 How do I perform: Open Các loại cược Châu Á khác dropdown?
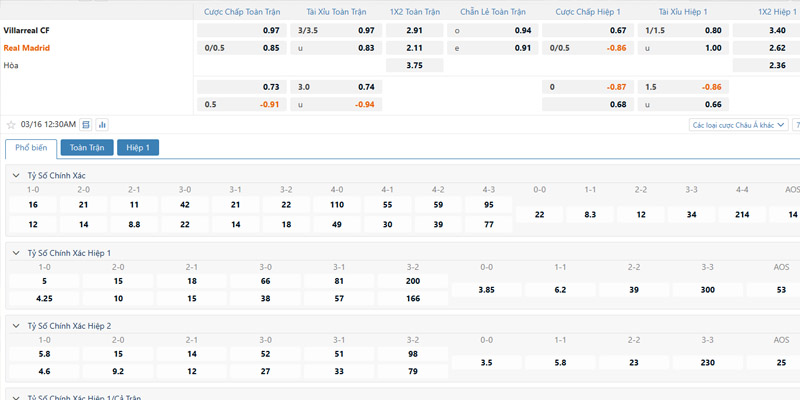738,125
